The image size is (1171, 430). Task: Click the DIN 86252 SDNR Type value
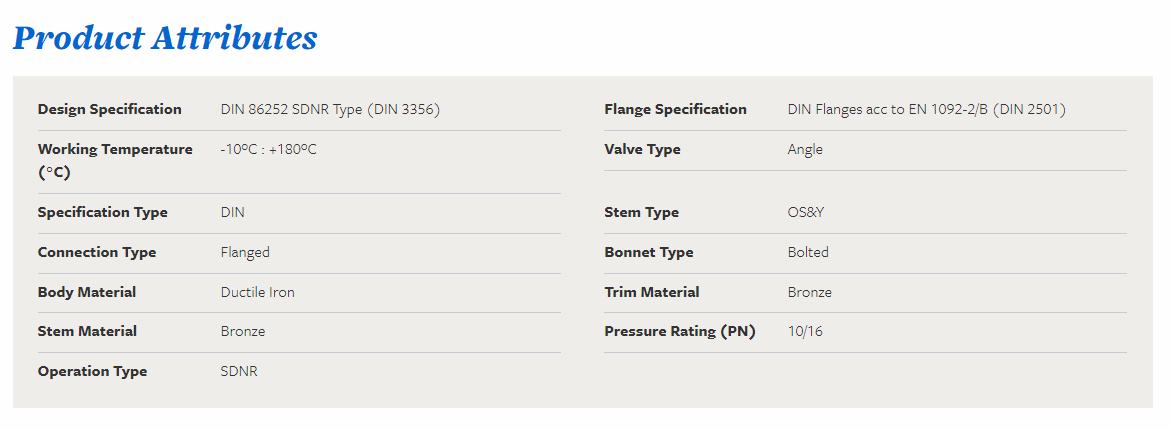[330, 110]
